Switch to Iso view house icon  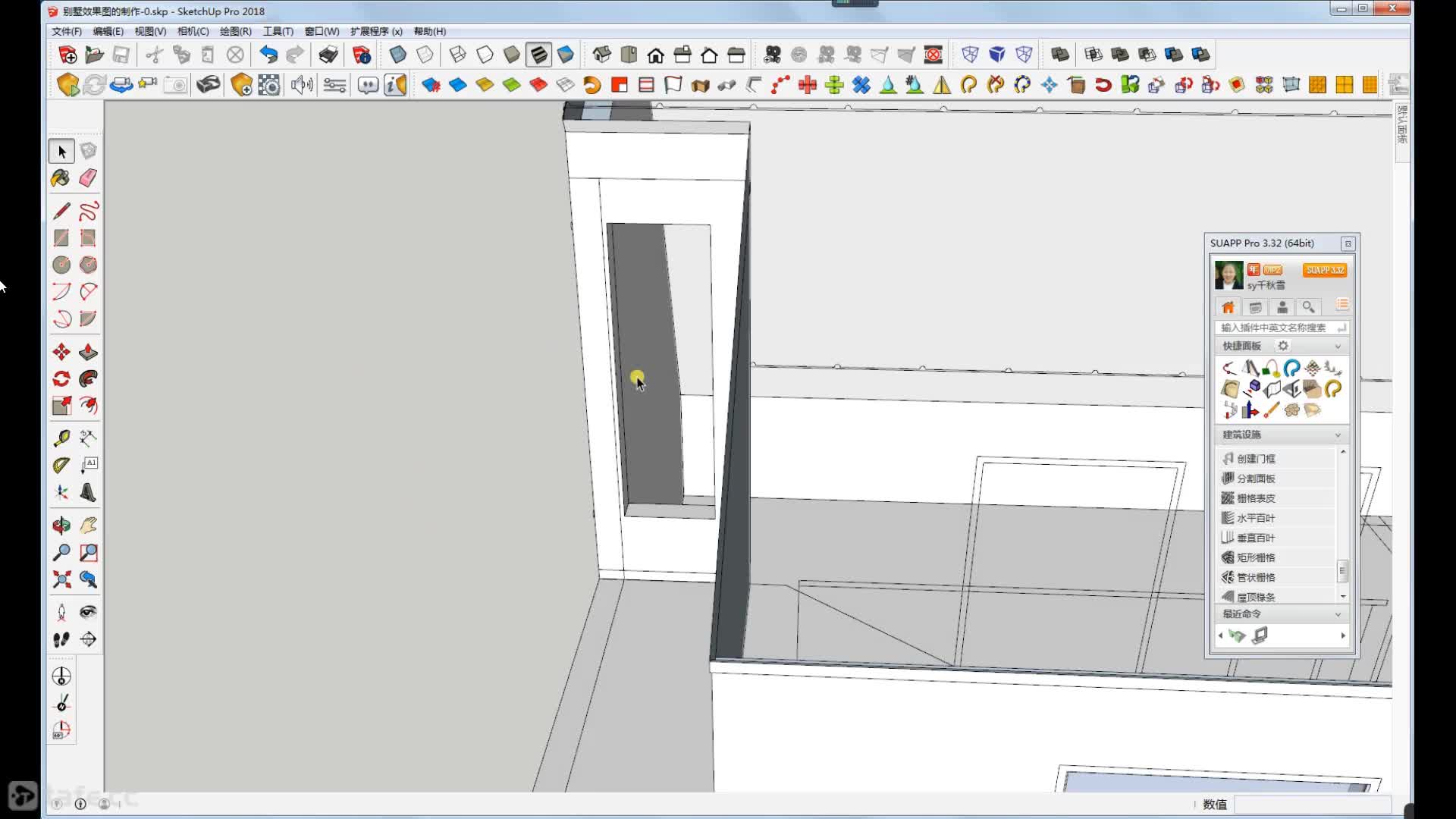coord(602,55)
